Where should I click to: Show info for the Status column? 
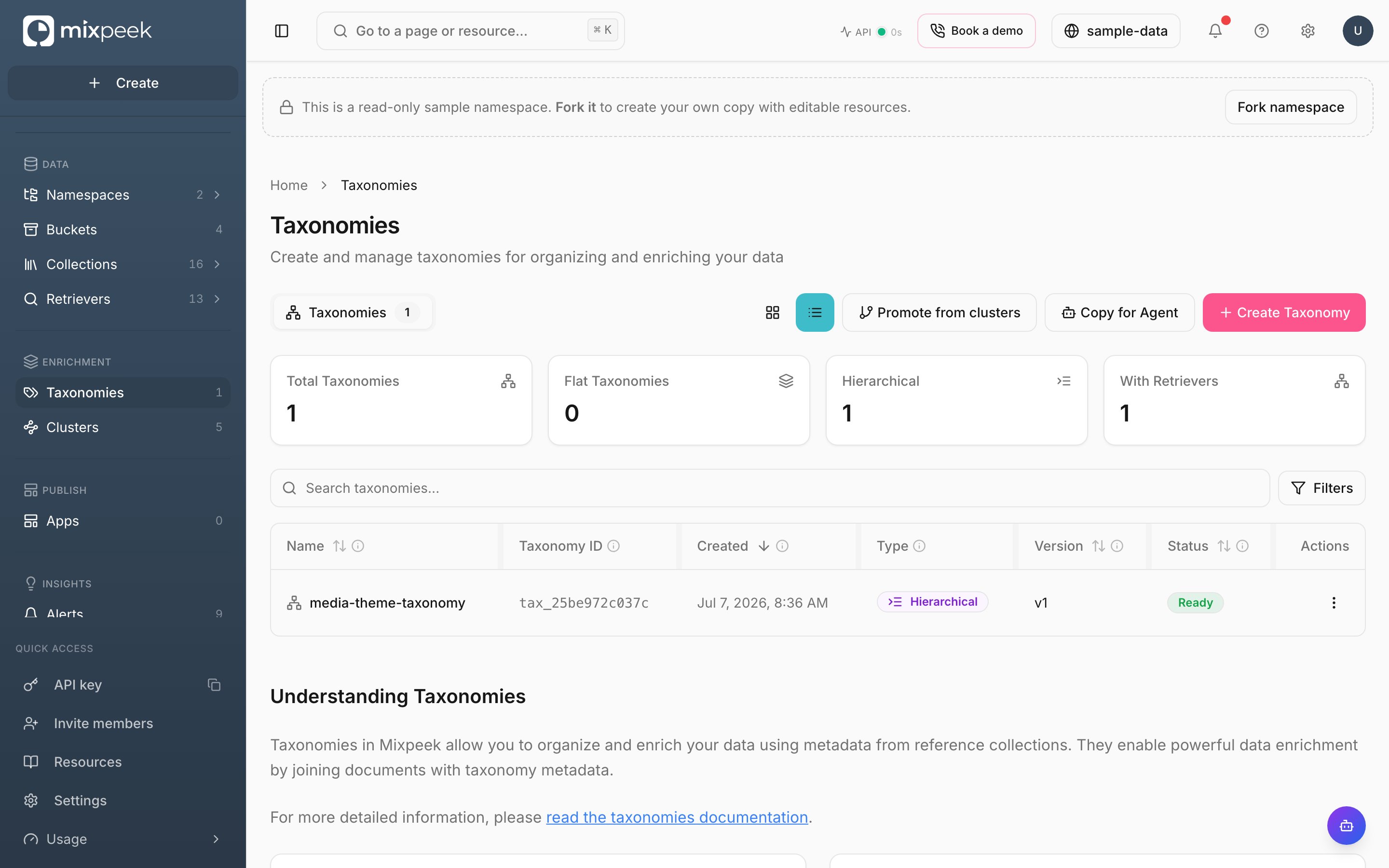[x=1242, y=546]
